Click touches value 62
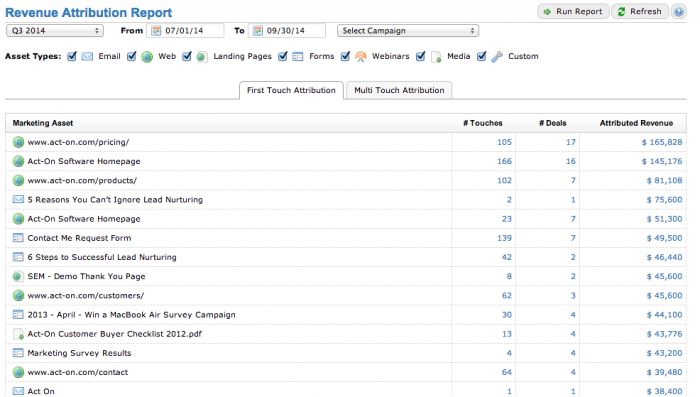 [x=507, y=296]
